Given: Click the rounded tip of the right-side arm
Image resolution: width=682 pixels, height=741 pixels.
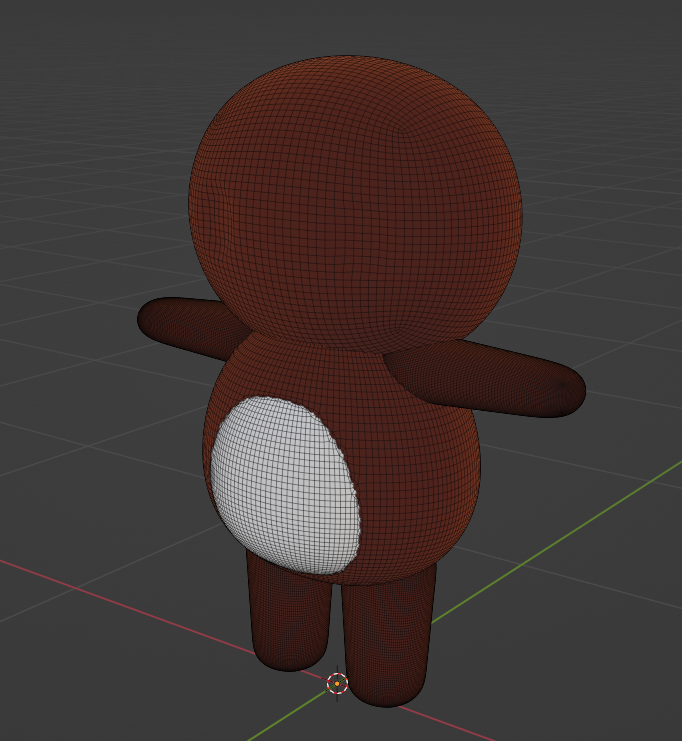Looking at the screenshot, I should tap(573, 396).
